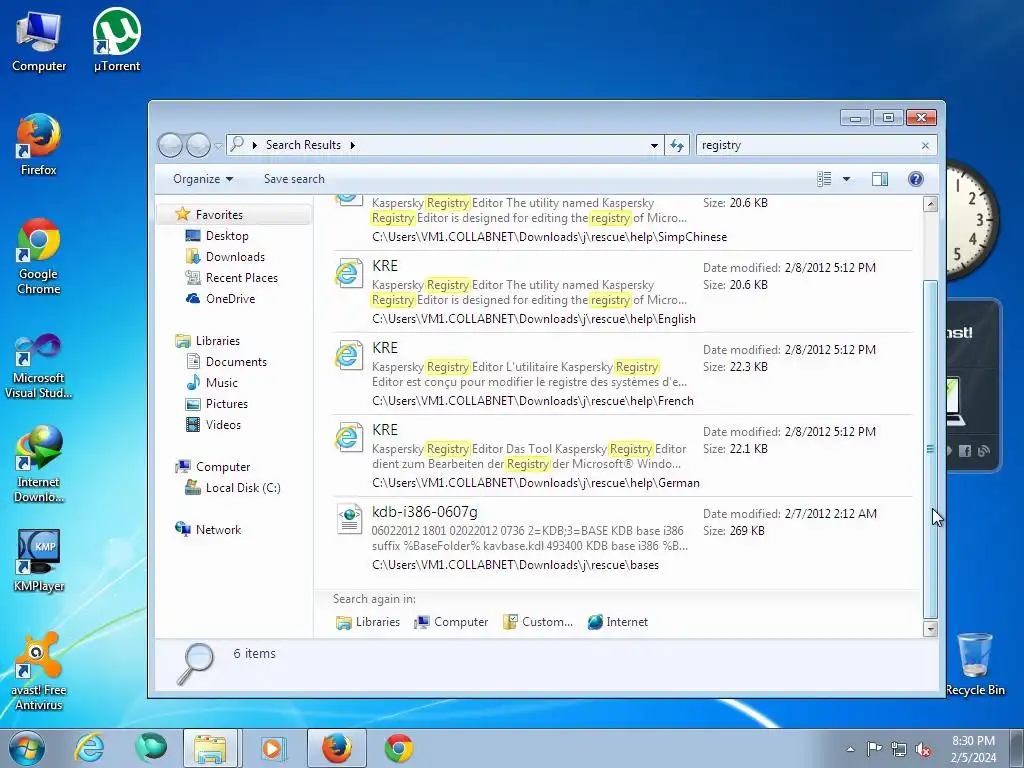The image size is (1024, 768).
Task: Open the Documents library
Action: (236, 362)
